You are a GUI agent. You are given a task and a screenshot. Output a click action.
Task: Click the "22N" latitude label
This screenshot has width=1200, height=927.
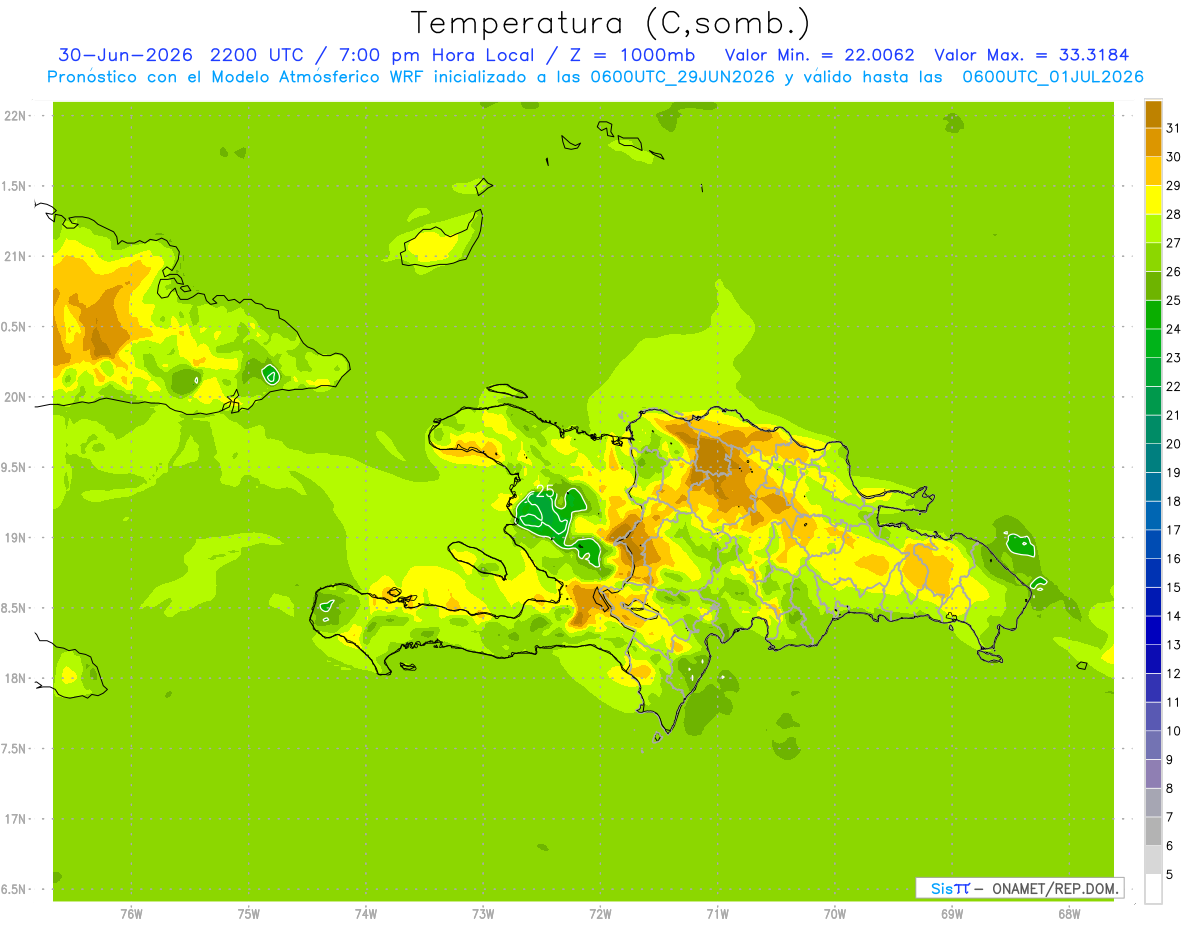(14, 116)
